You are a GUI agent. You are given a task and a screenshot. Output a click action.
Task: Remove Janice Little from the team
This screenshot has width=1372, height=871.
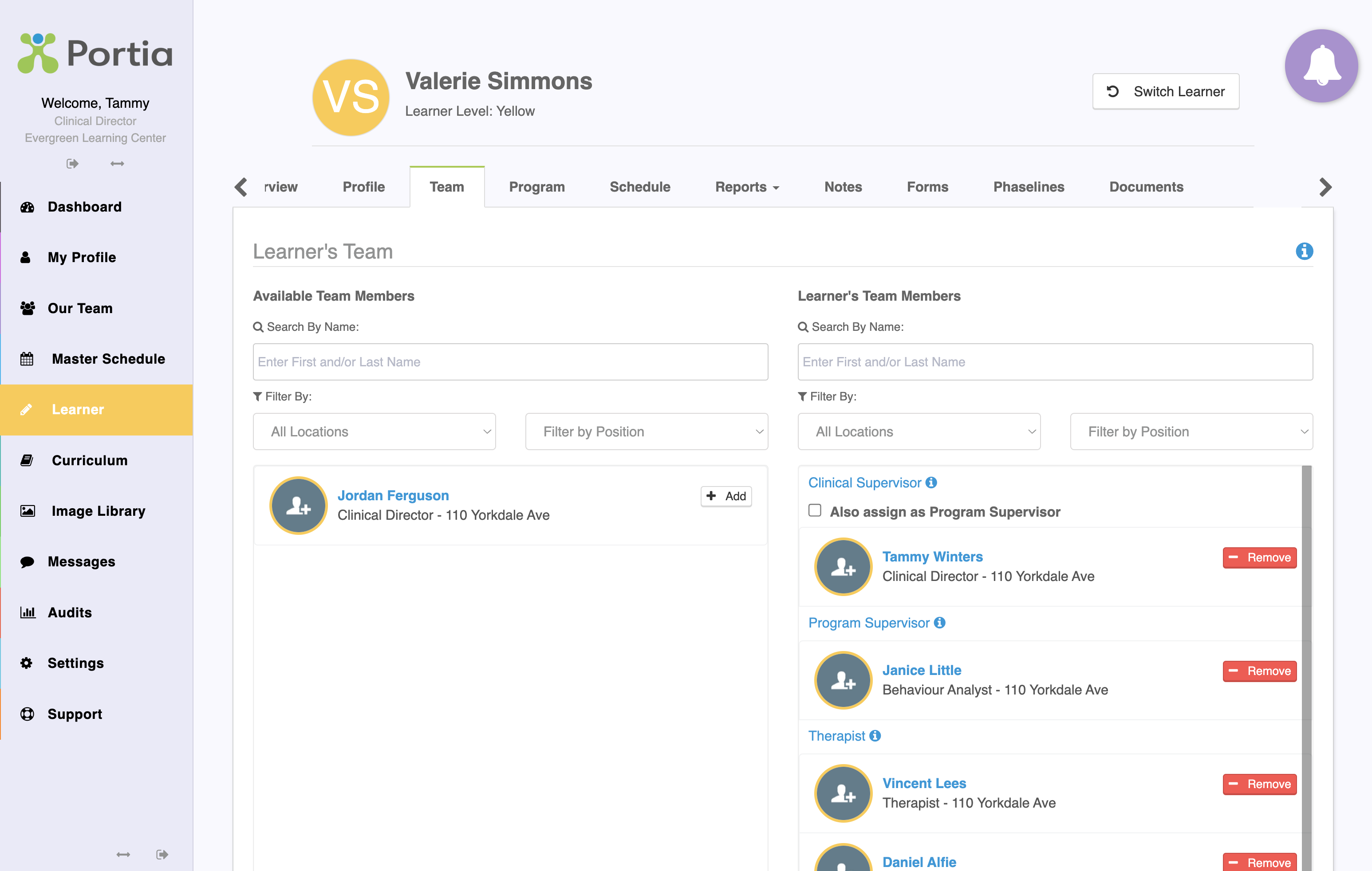1259,671
